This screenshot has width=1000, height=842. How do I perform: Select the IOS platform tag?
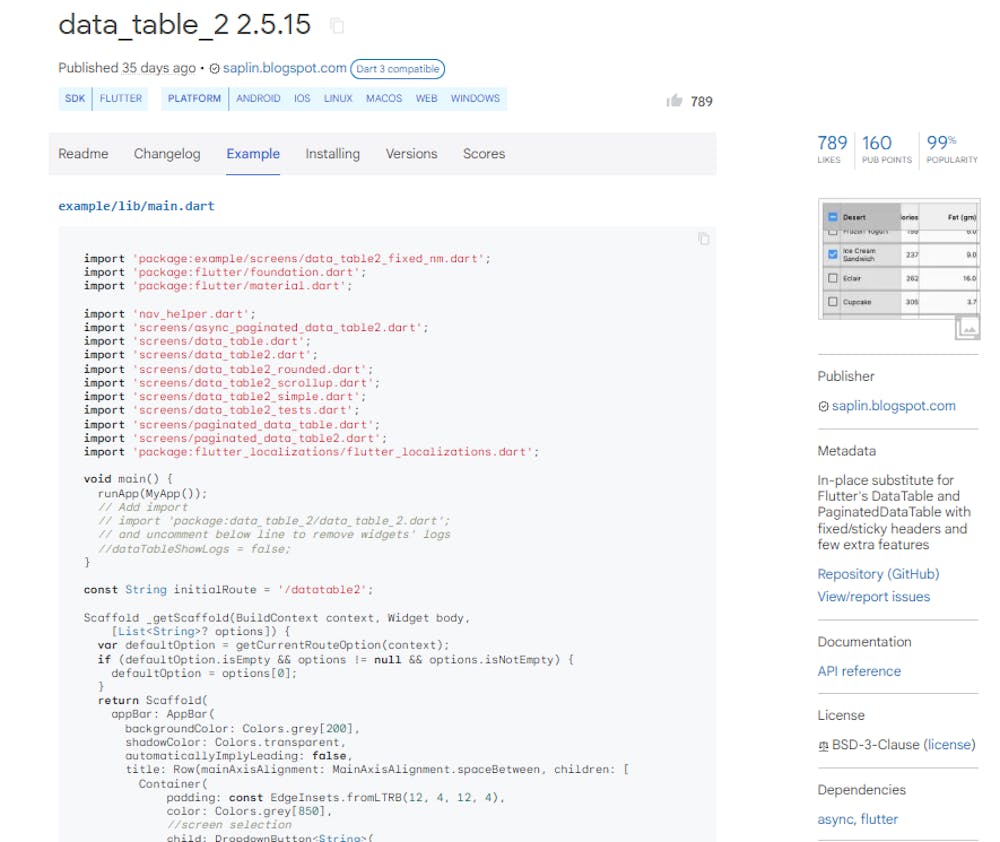click(302, 99)
